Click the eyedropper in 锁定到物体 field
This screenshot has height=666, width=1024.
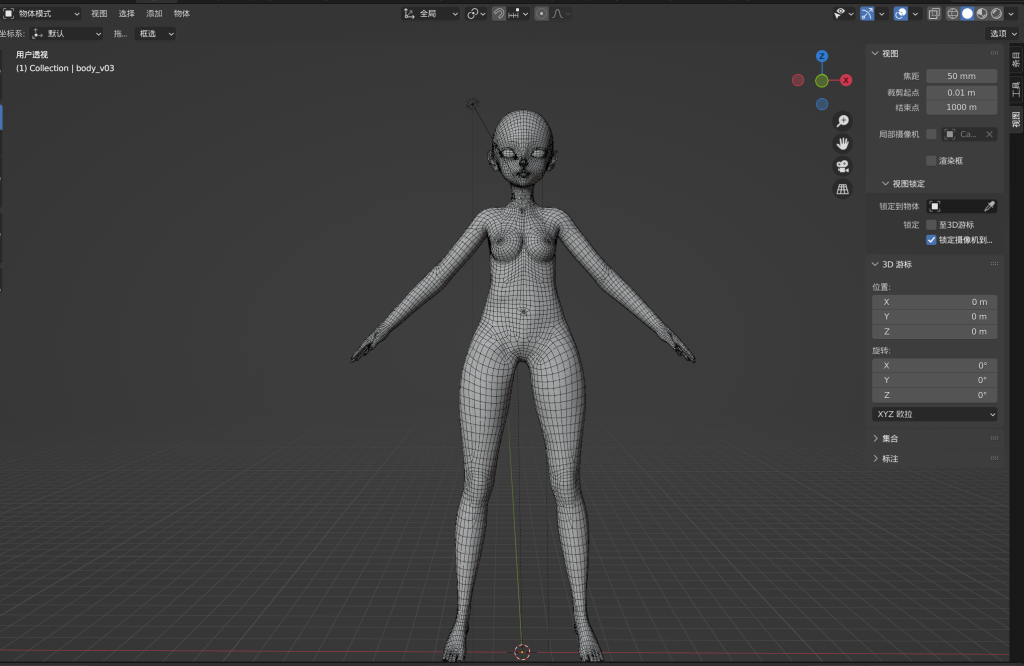pyautogui.click(x=990, y=206)
